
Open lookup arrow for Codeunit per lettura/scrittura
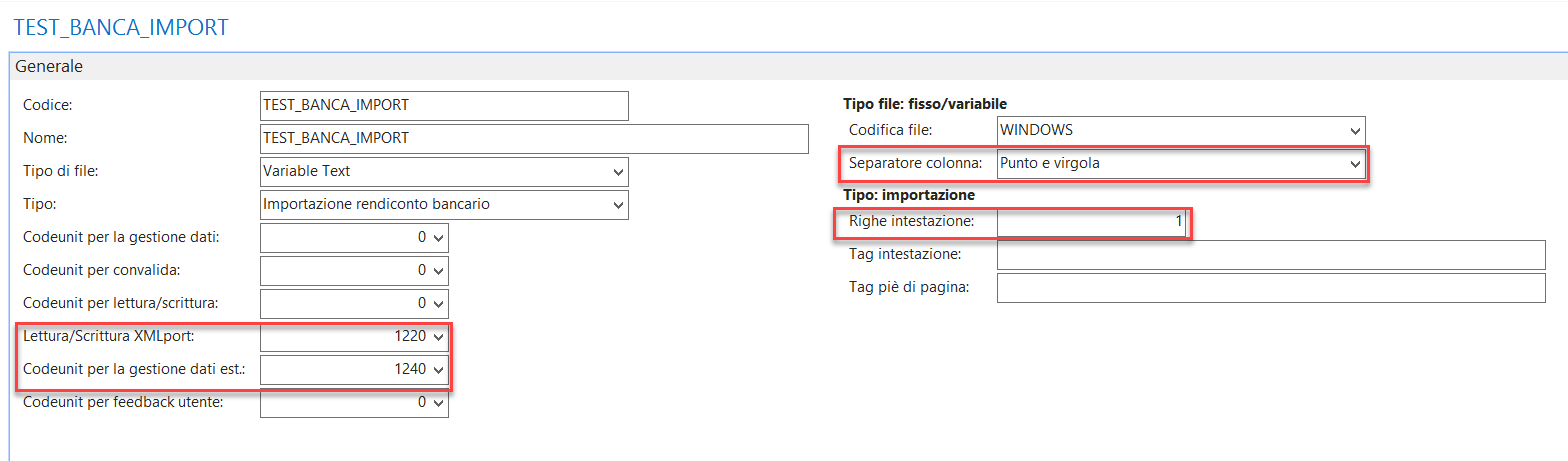(x=439, y=303)
